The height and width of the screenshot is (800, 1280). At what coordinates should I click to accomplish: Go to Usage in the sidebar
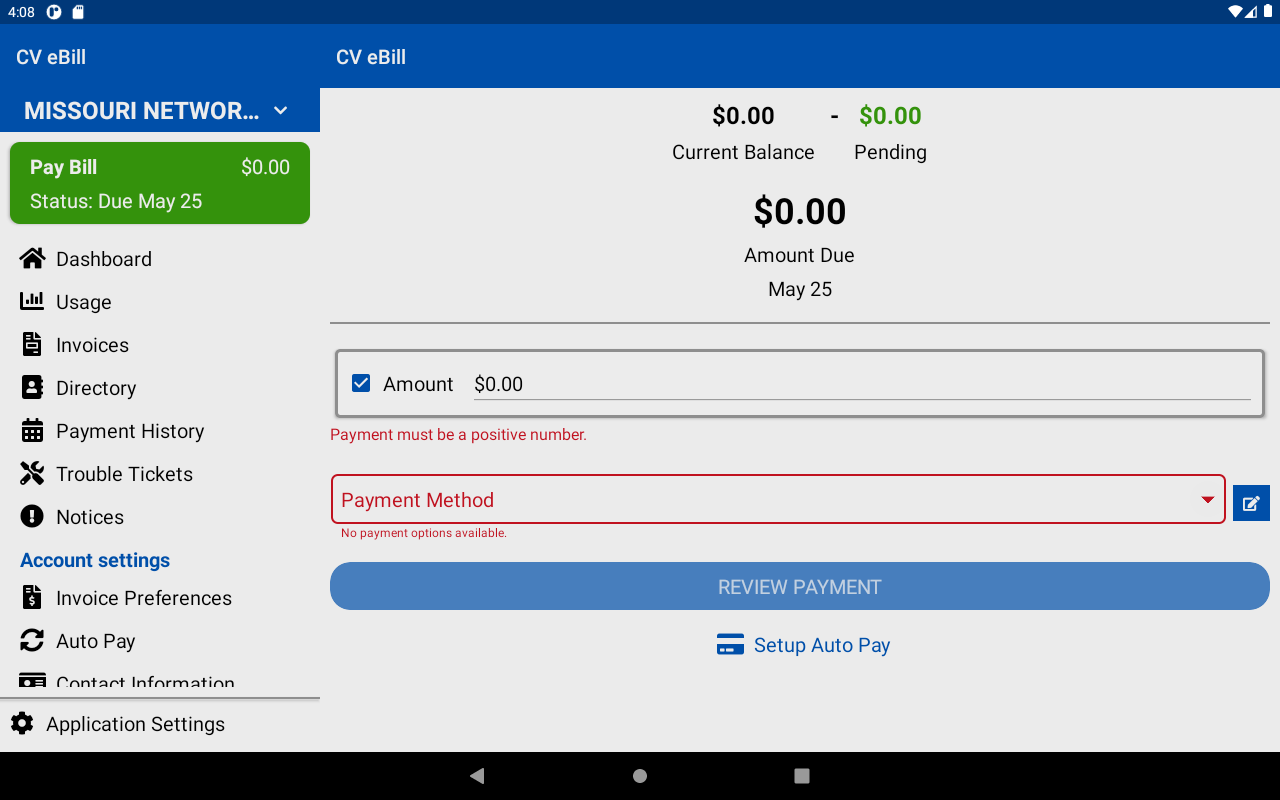tap(160, 302)
